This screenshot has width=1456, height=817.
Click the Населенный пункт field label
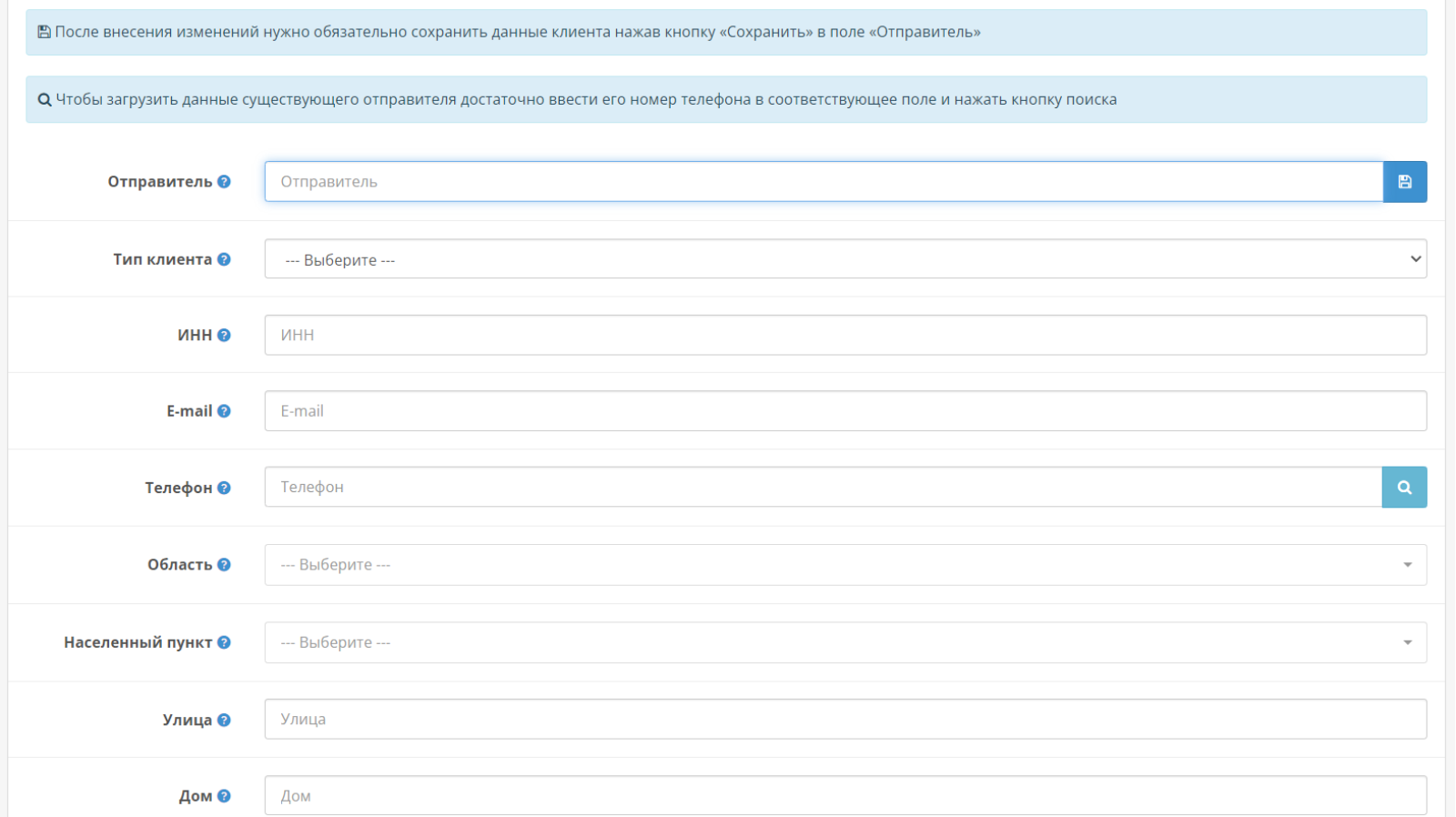[138, 642]
